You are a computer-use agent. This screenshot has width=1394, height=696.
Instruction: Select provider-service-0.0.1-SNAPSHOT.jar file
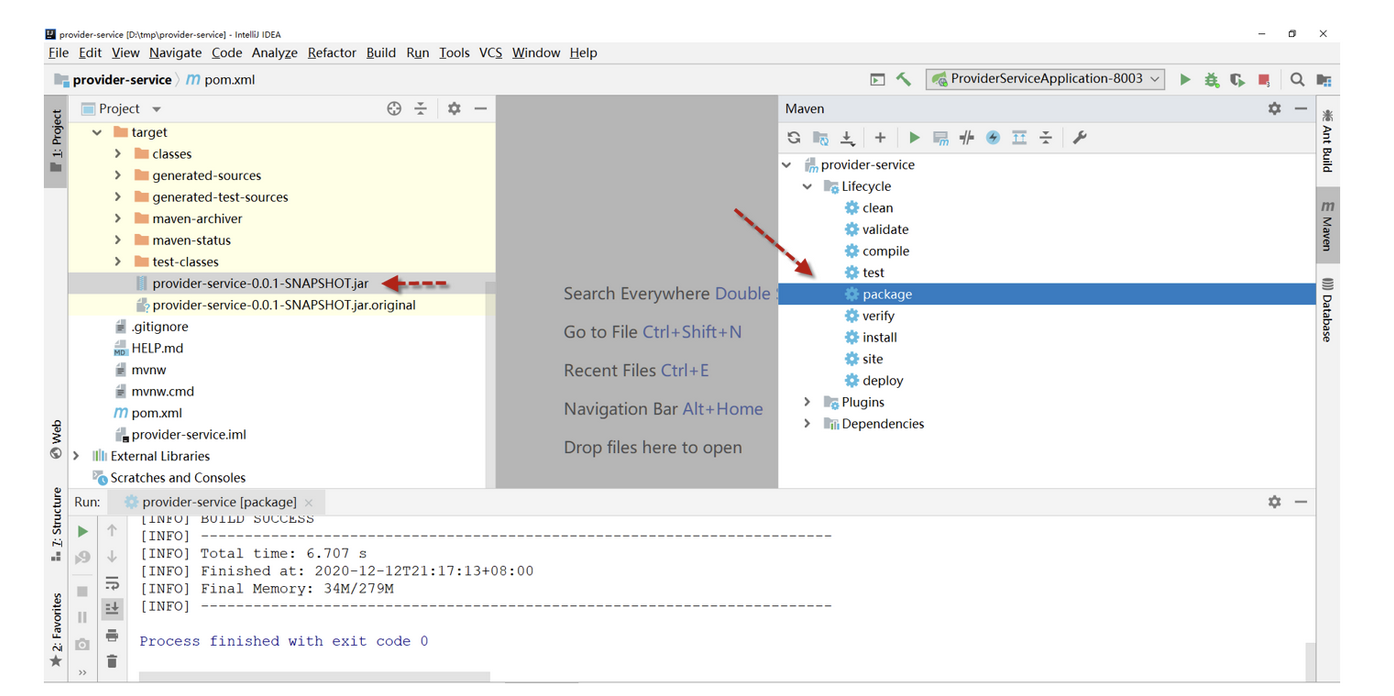pyautogui.click(x=260, y=283)
